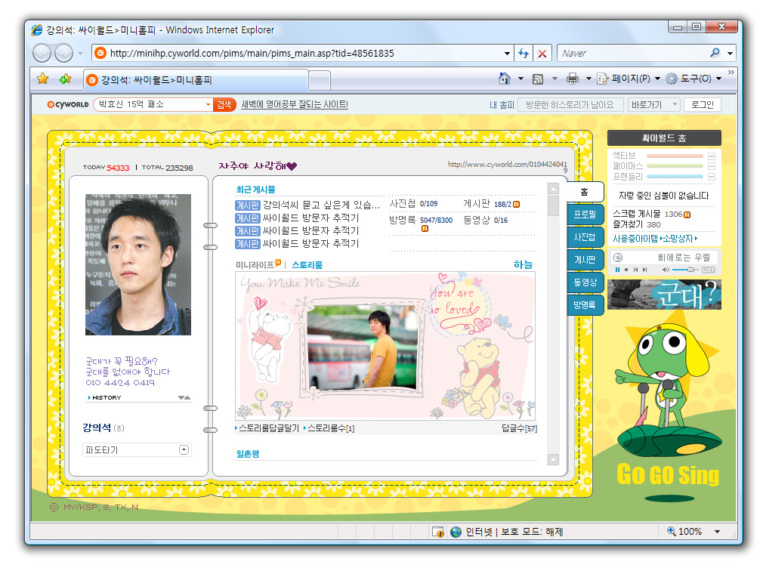Mute the music player speaker icon
Viewport: 763px width, 568px height.
tap(666, 269)
